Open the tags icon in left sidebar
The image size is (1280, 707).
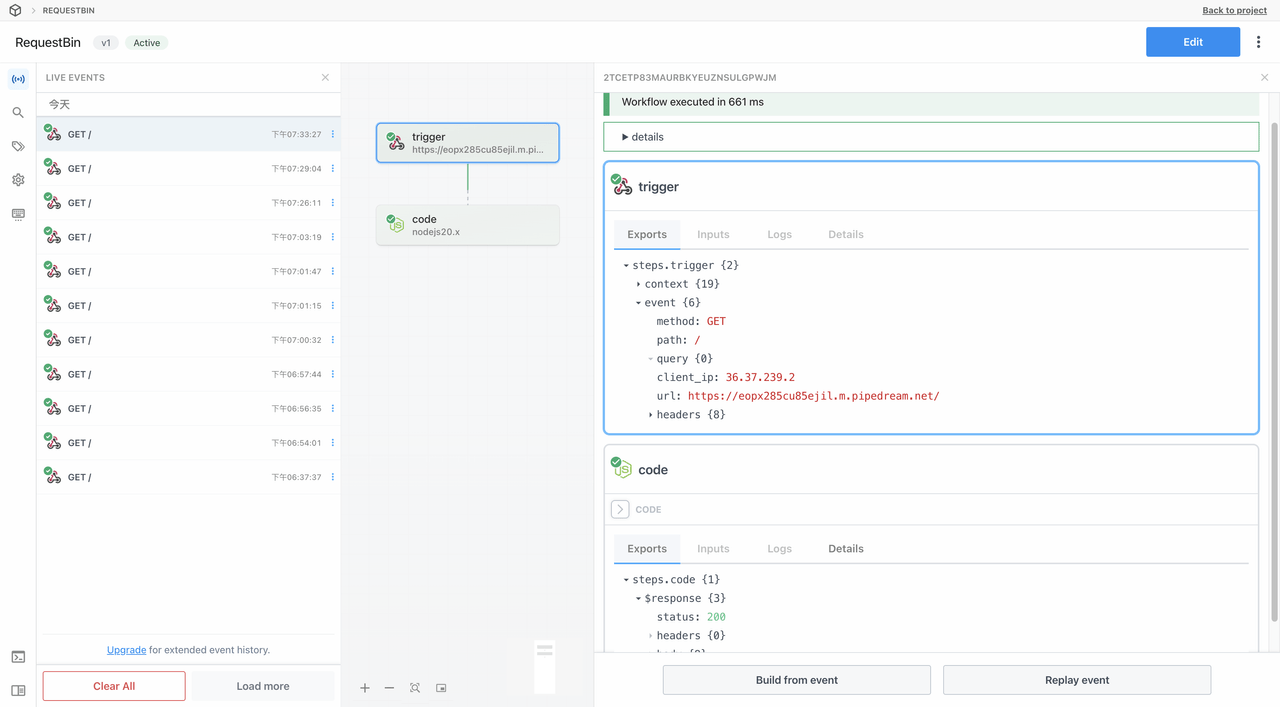tap(18, 146)
